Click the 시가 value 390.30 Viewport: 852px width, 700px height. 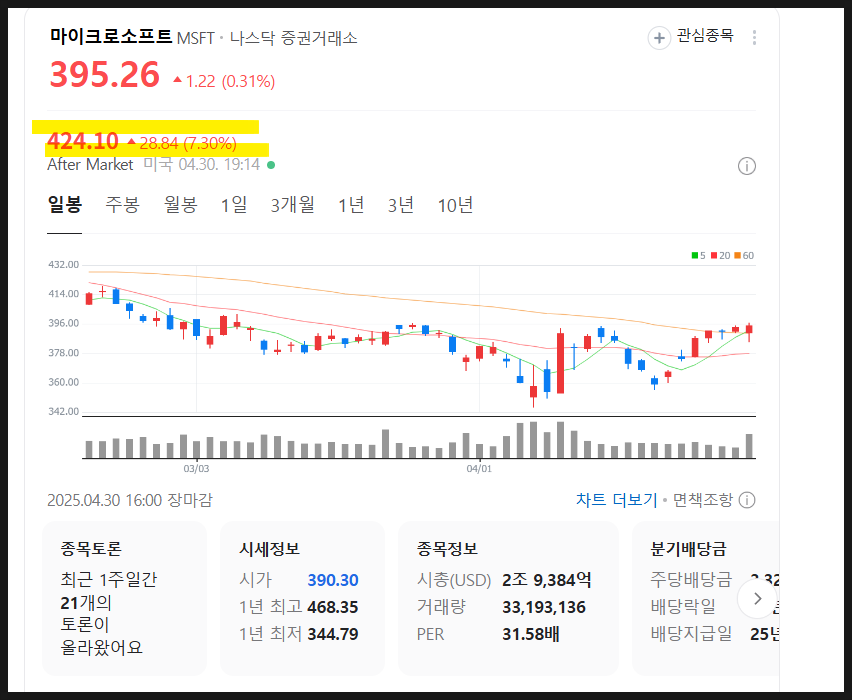pyautogui.click(x=333, y=580)
